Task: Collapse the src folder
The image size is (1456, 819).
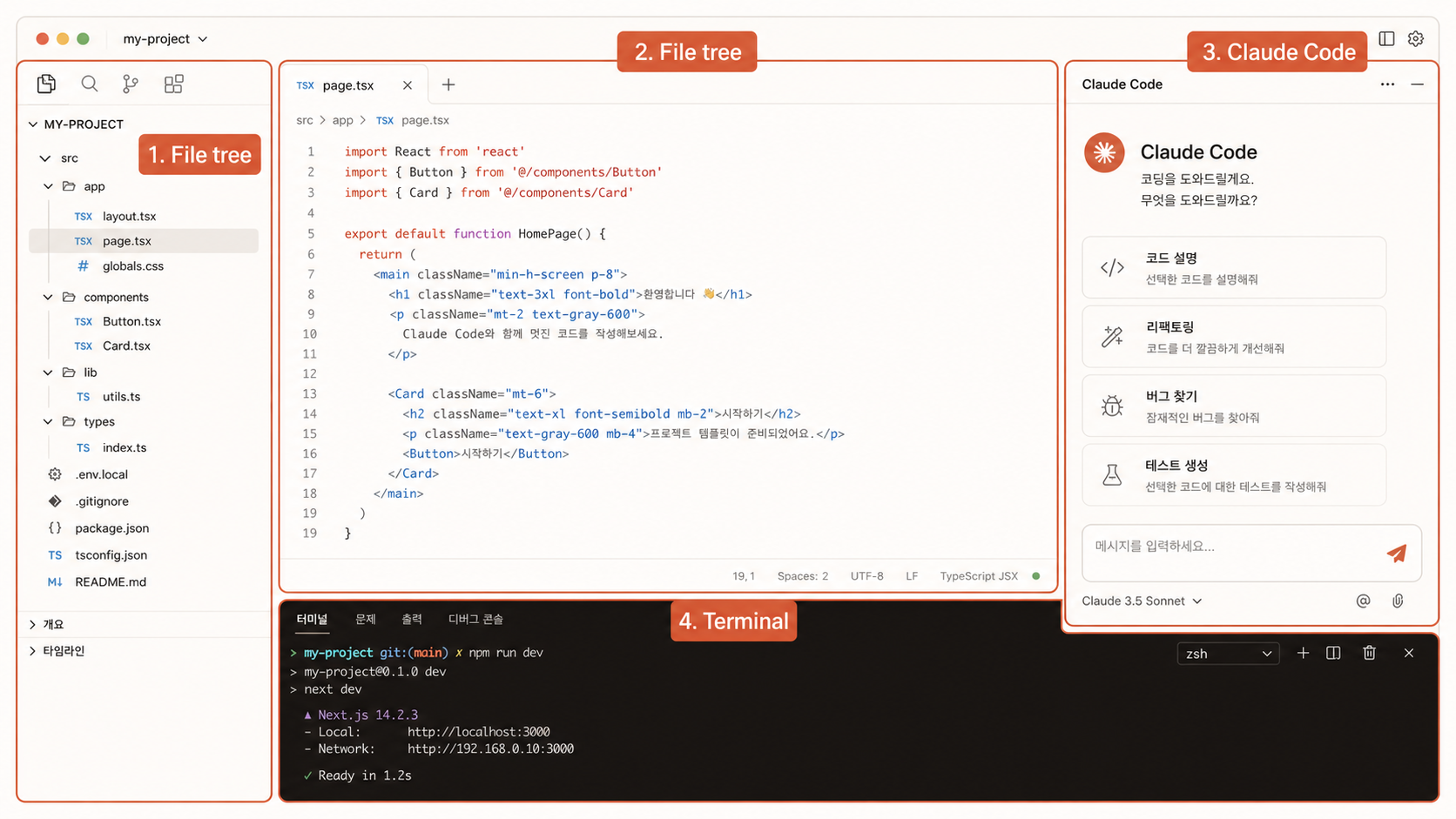Action: coord(45,158)
